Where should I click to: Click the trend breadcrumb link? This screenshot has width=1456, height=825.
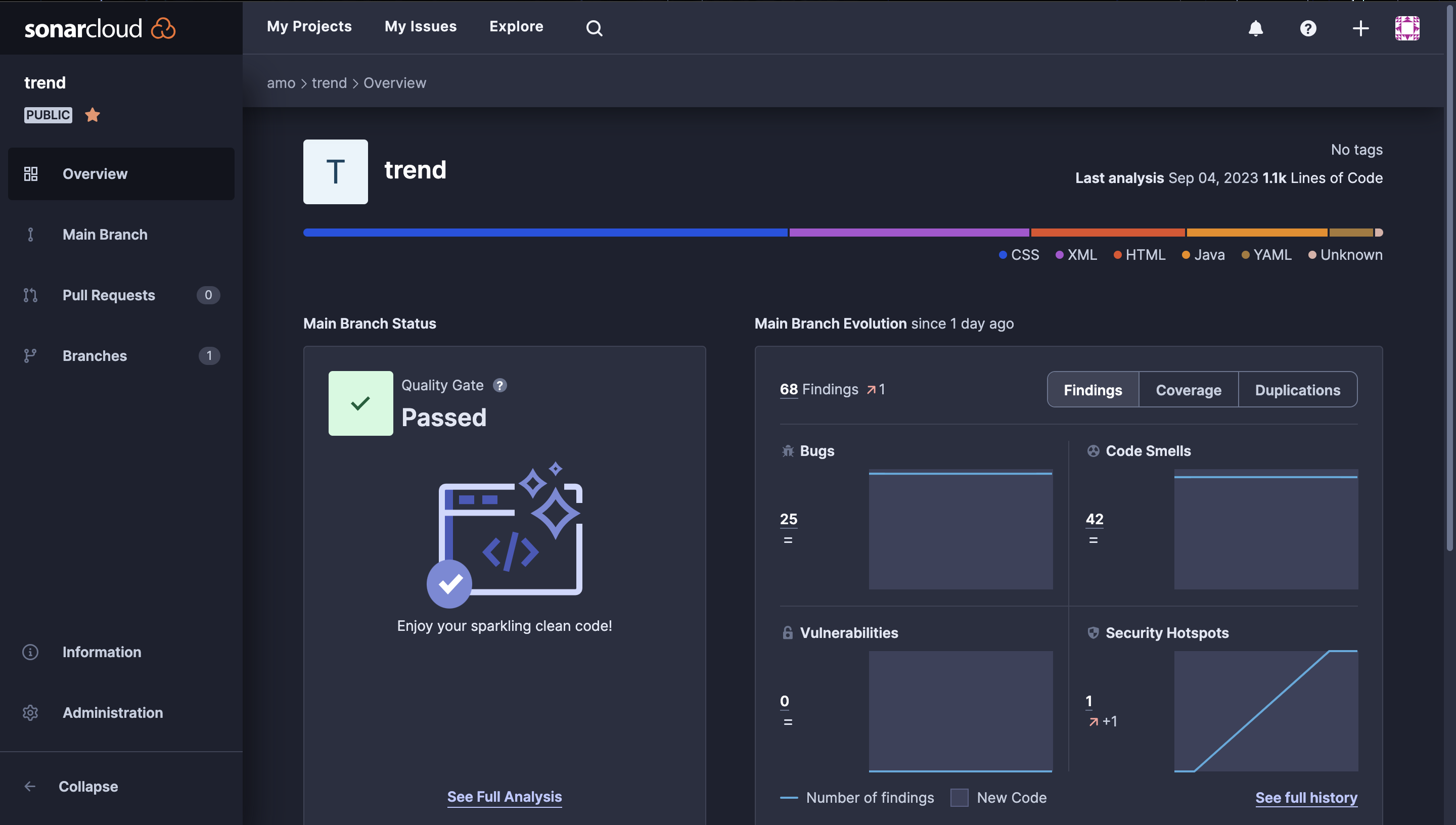(x=329, y=83)
